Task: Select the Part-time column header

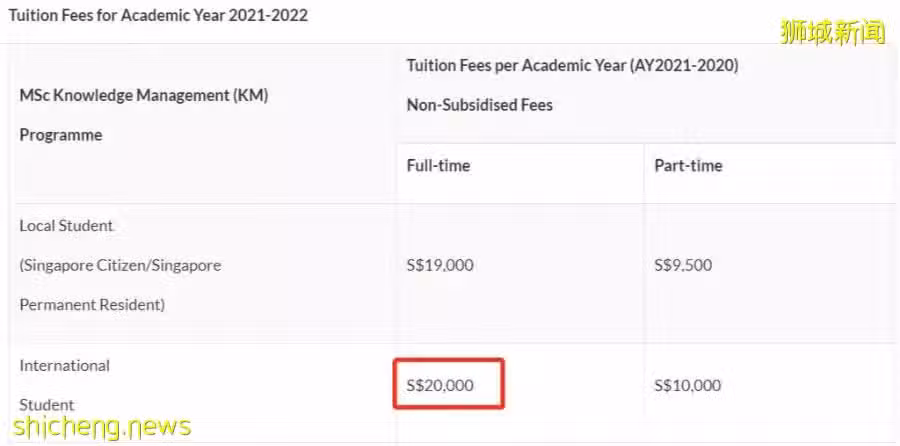Action: 688,166
